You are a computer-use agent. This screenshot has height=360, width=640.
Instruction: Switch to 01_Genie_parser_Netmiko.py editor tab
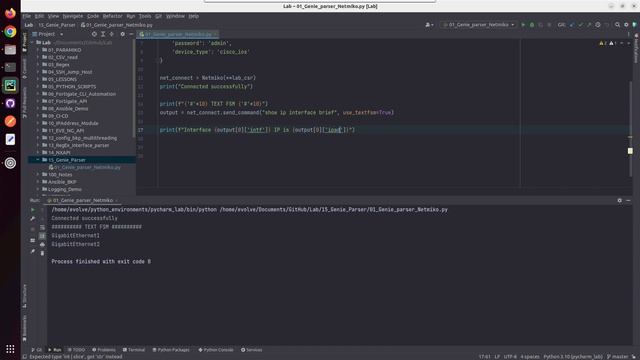pyautogui.click(x=178, y=34)
